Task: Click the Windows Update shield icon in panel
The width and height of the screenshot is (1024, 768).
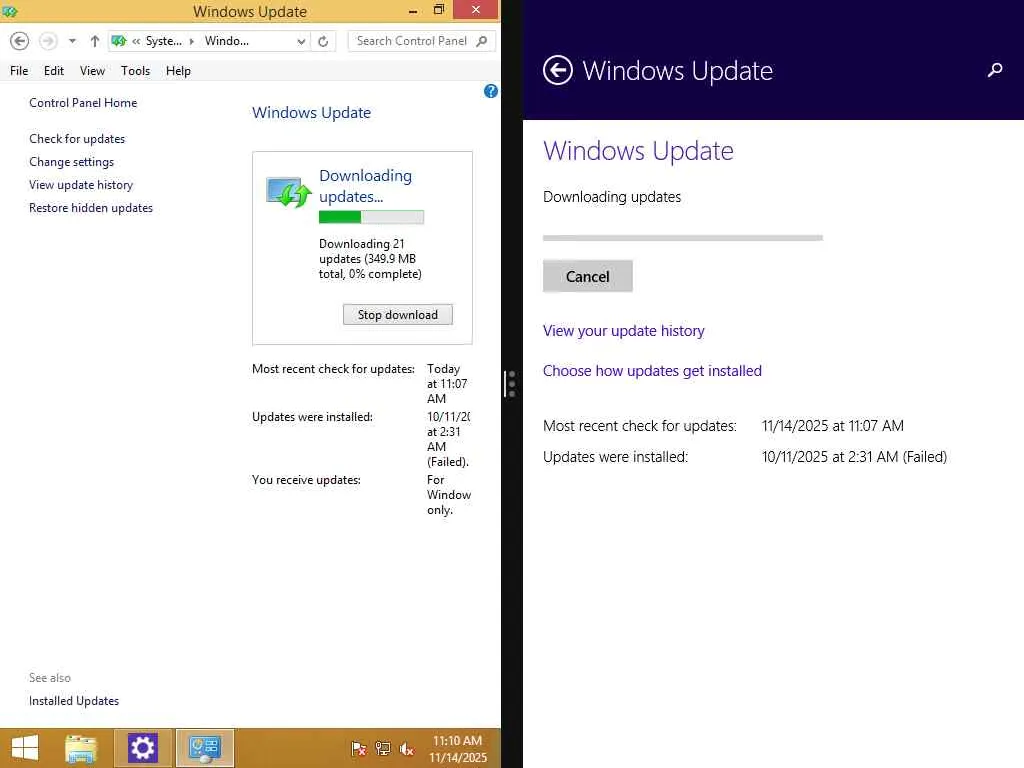Action: 288,192
